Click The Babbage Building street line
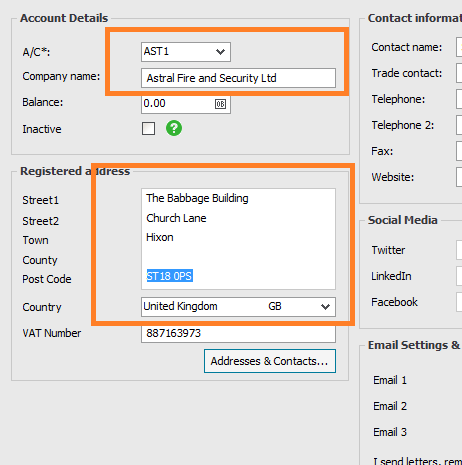The width and height of the screenshot is (462, 465). click(197, 198)
